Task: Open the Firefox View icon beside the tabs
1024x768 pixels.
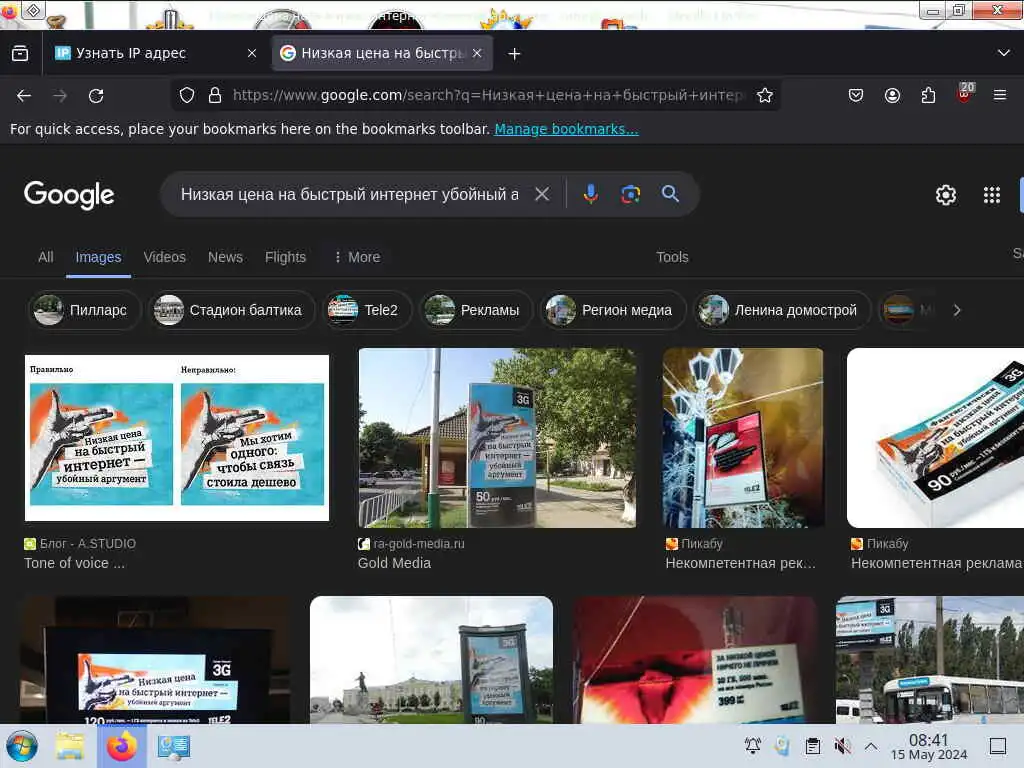Action: point(20,54)
